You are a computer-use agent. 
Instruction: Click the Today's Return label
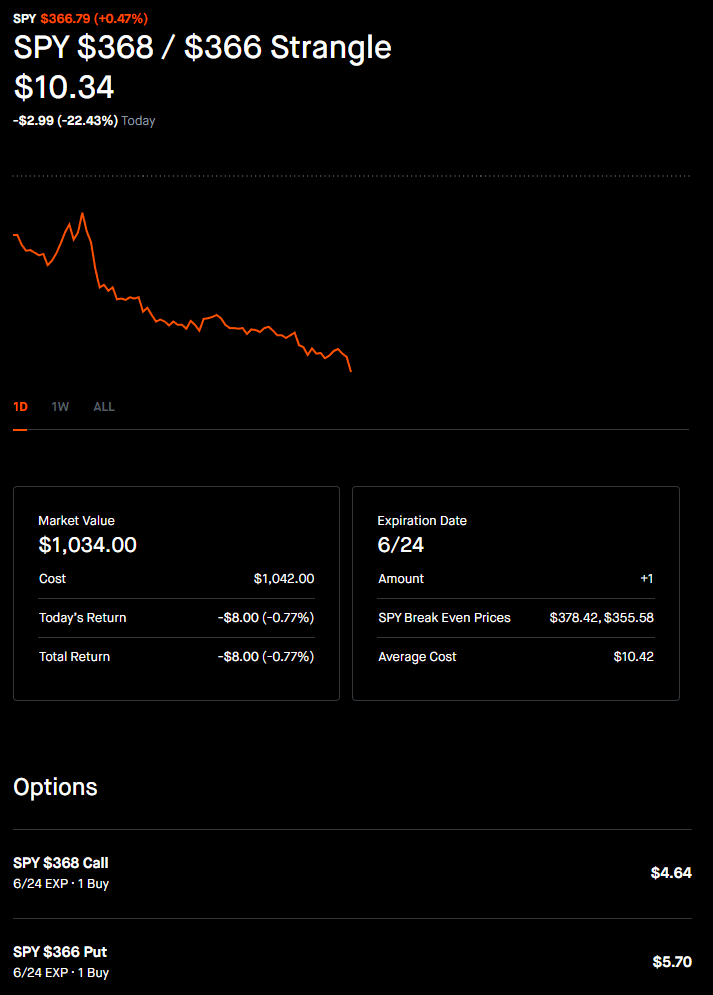(x=82, y=617)
